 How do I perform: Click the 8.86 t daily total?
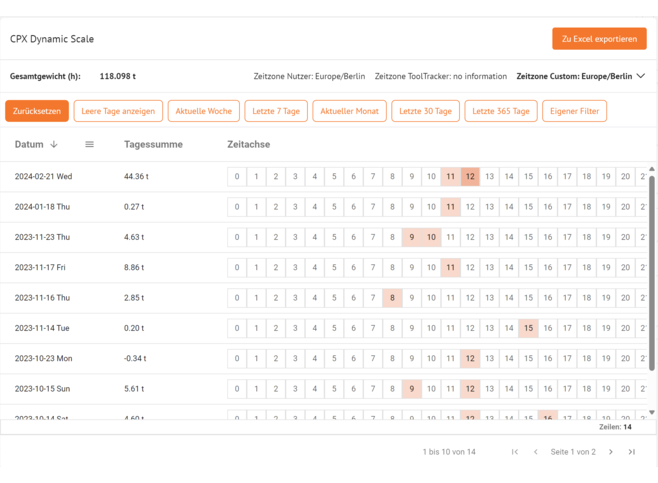[x=134, y=267]
